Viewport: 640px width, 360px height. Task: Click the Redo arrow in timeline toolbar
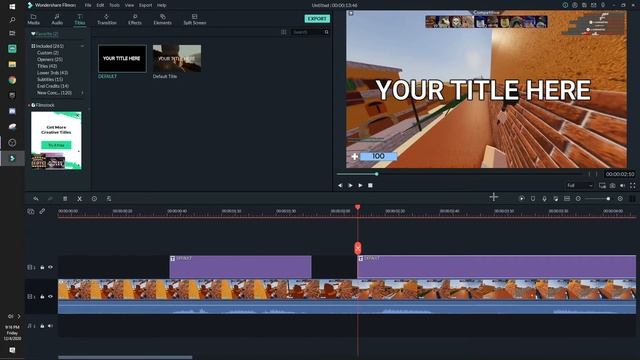coord(50,198)
